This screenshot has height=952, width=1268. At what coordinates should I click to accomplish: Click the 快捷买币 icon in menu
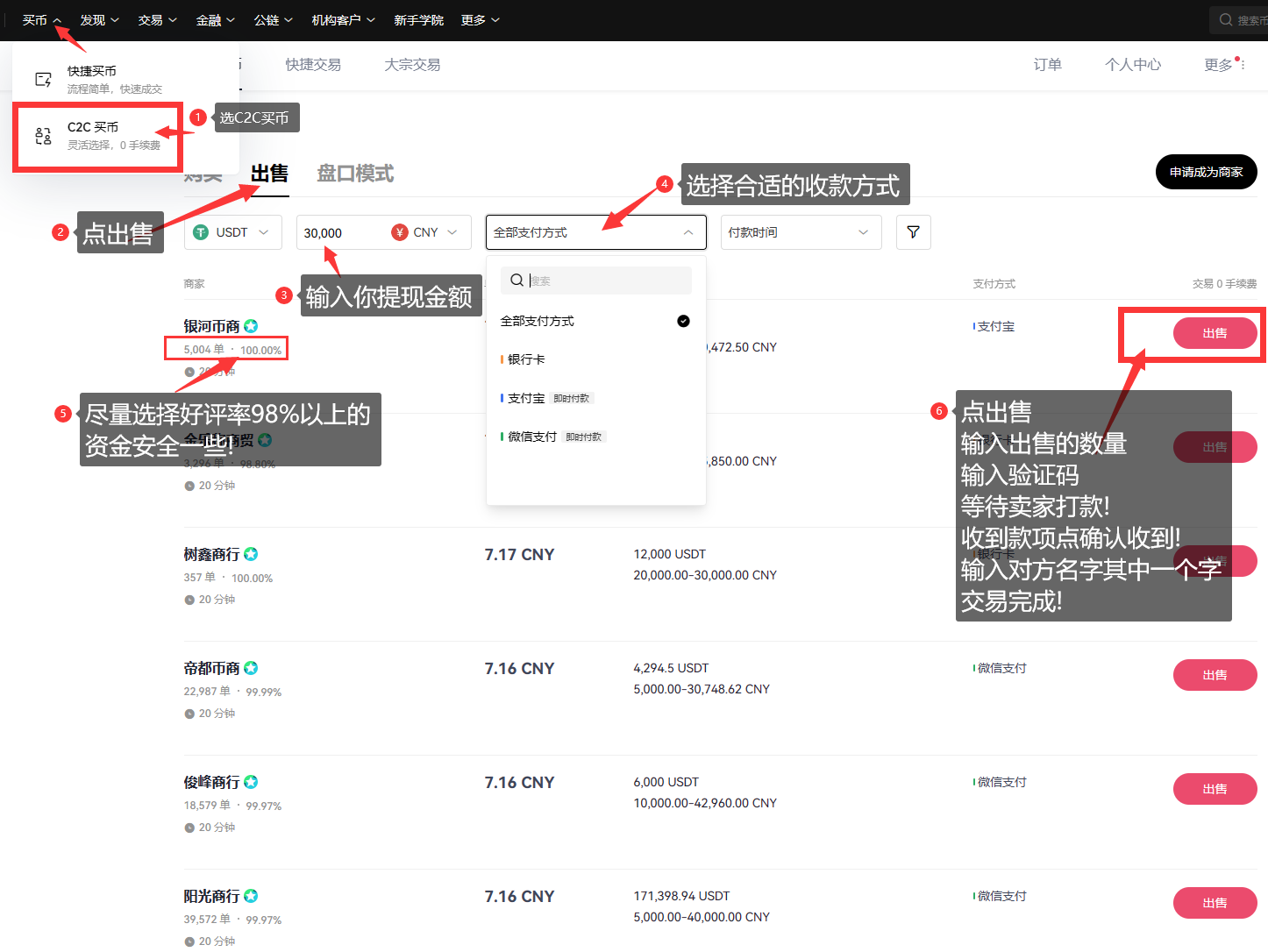pos(43,80)
